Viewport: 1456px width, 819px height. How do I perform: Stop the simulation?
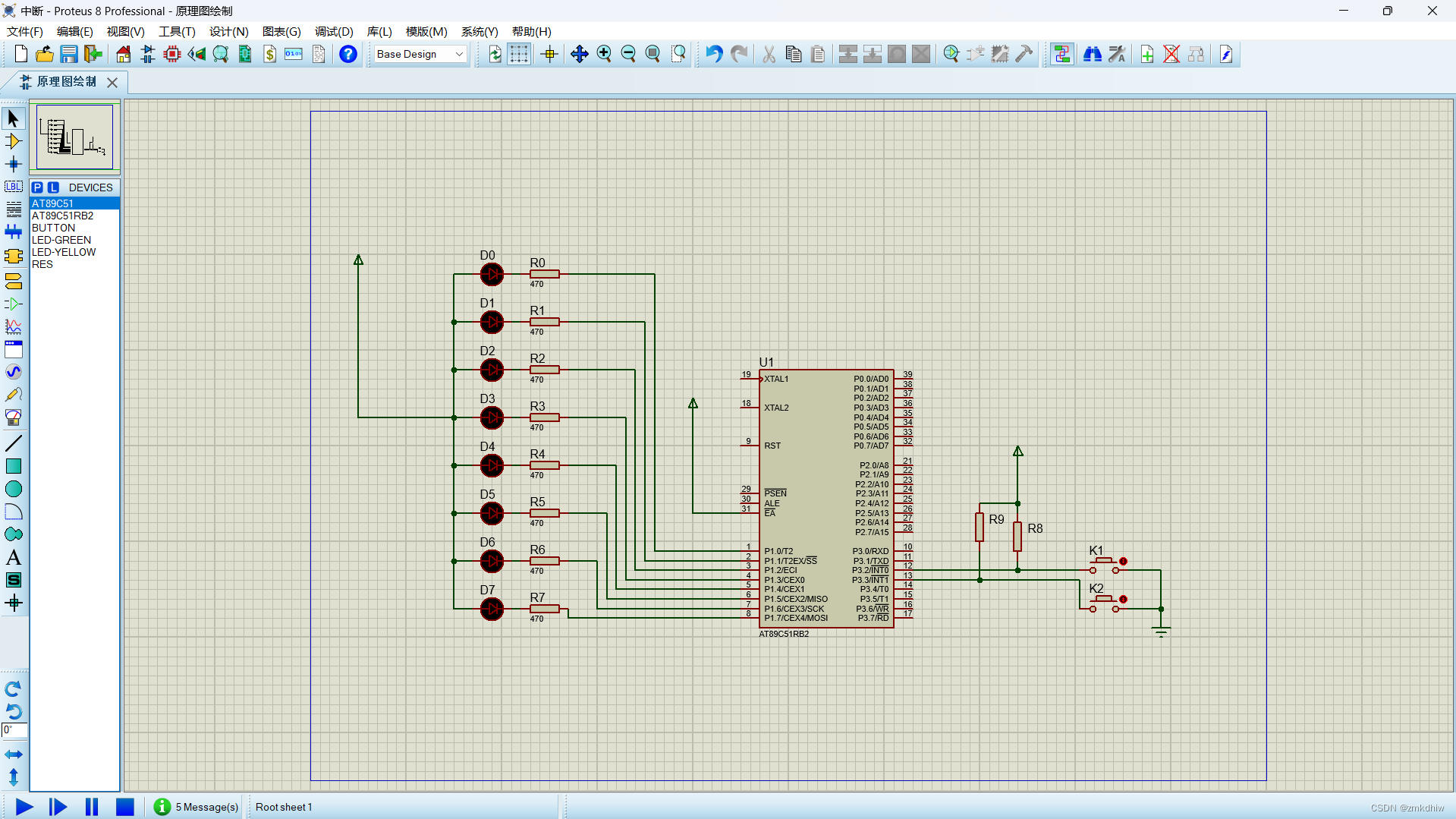125,807
